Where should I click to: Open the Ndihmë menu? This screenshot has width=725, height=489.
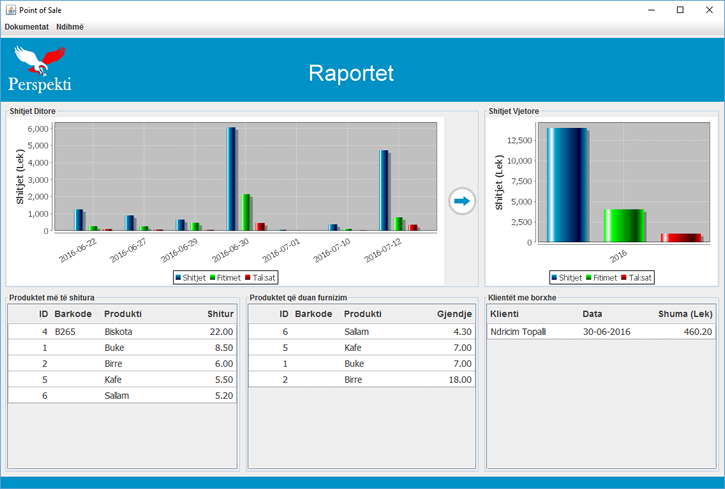(x=70, y=27)
